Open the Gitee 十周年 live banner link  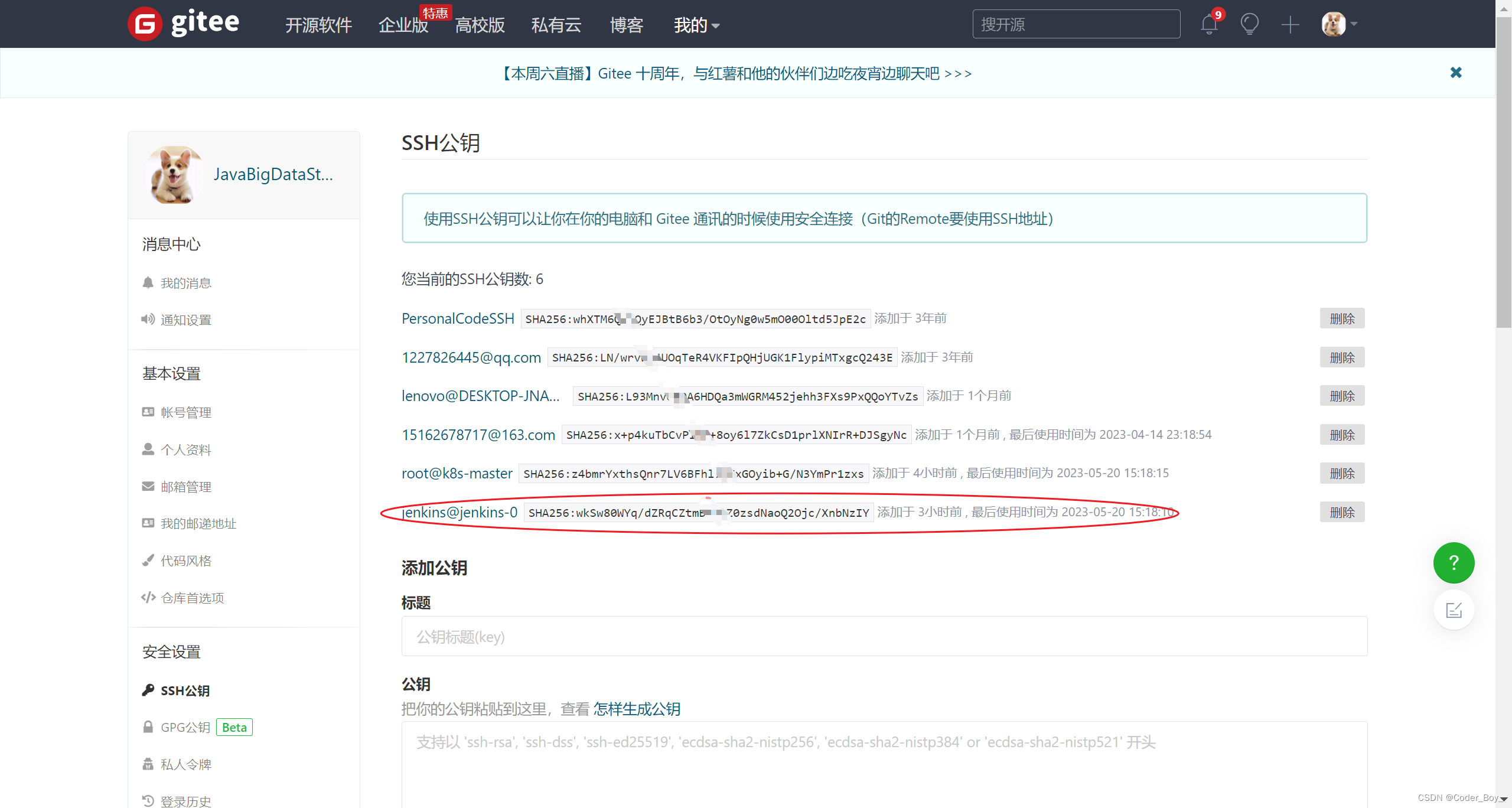pyautogui.click(x=736, y=73)
